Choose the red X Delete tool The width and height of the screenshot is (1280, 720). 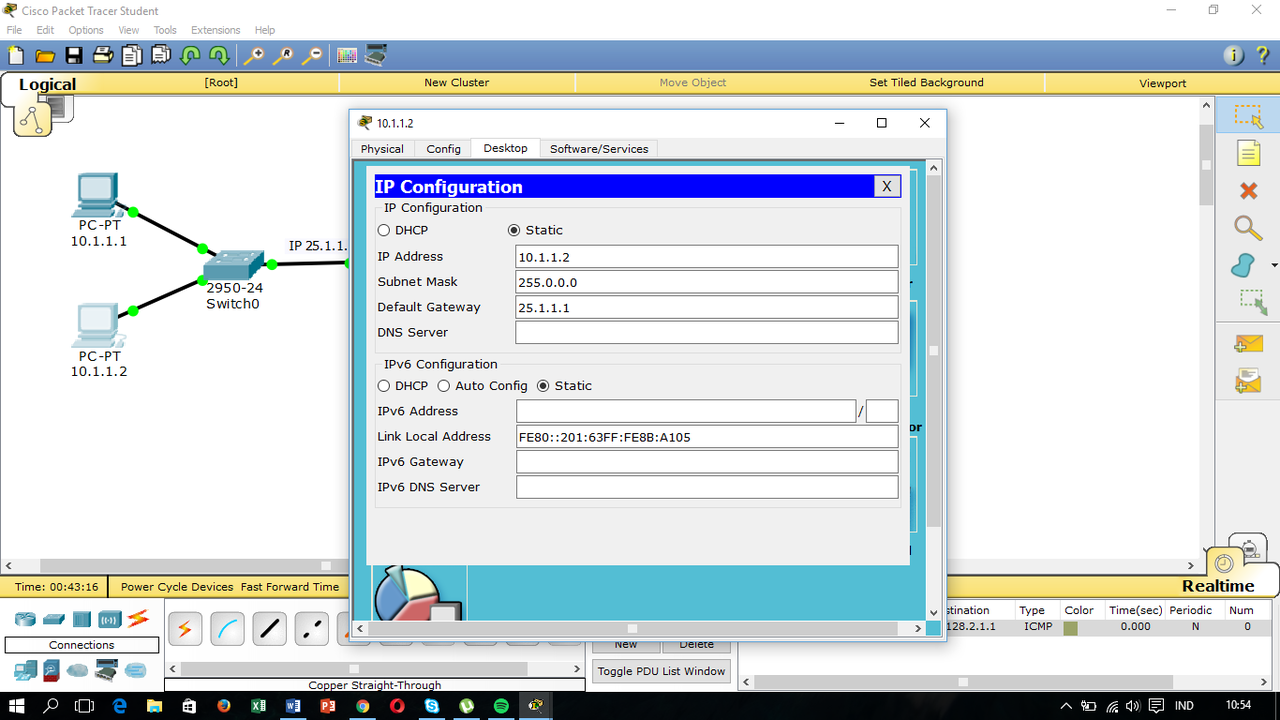click(1248, 190)
